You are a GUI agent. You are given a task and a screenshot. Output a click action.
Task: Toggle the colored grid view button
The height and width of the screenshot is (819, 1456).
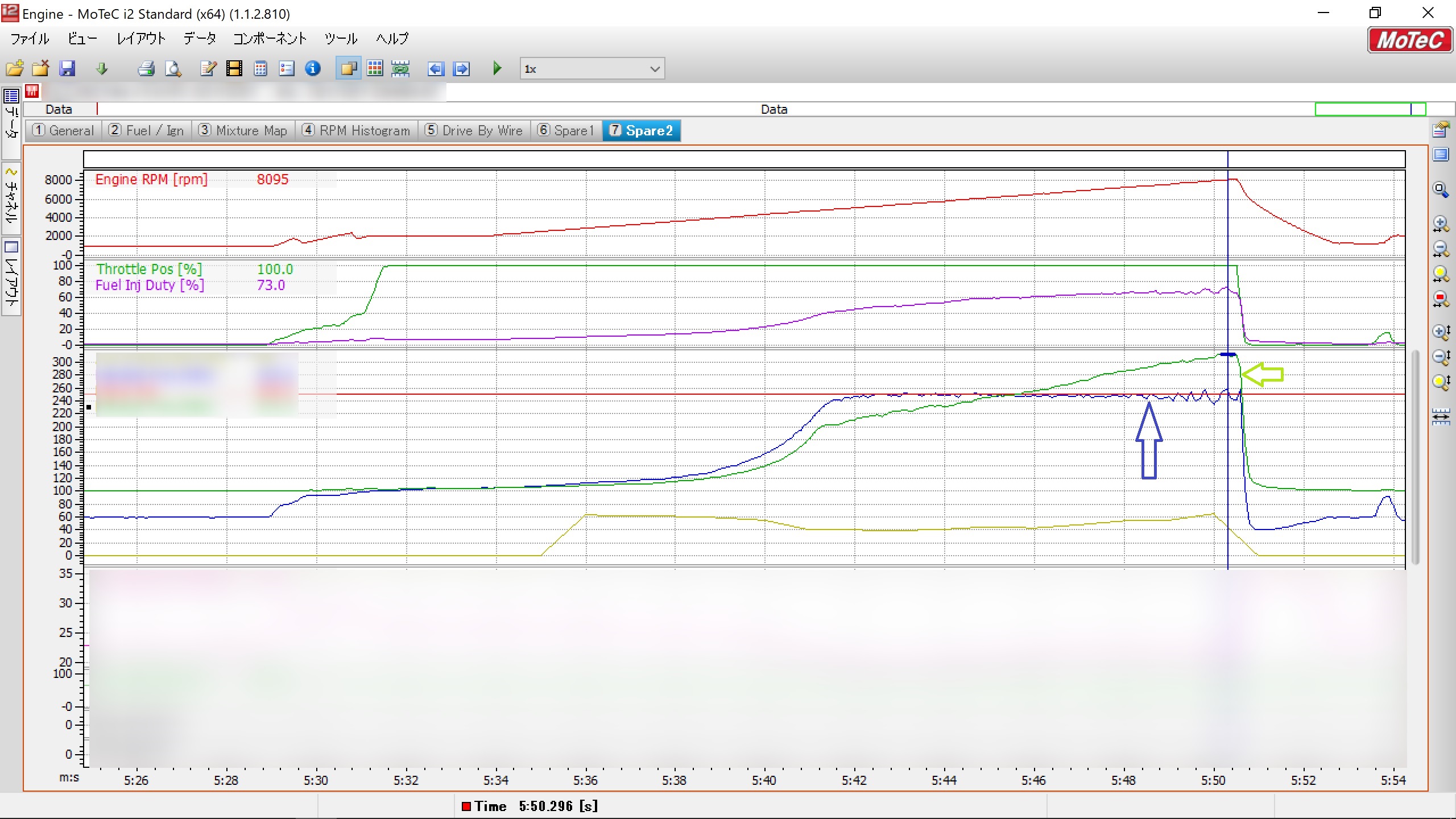(x=375, y=69)
